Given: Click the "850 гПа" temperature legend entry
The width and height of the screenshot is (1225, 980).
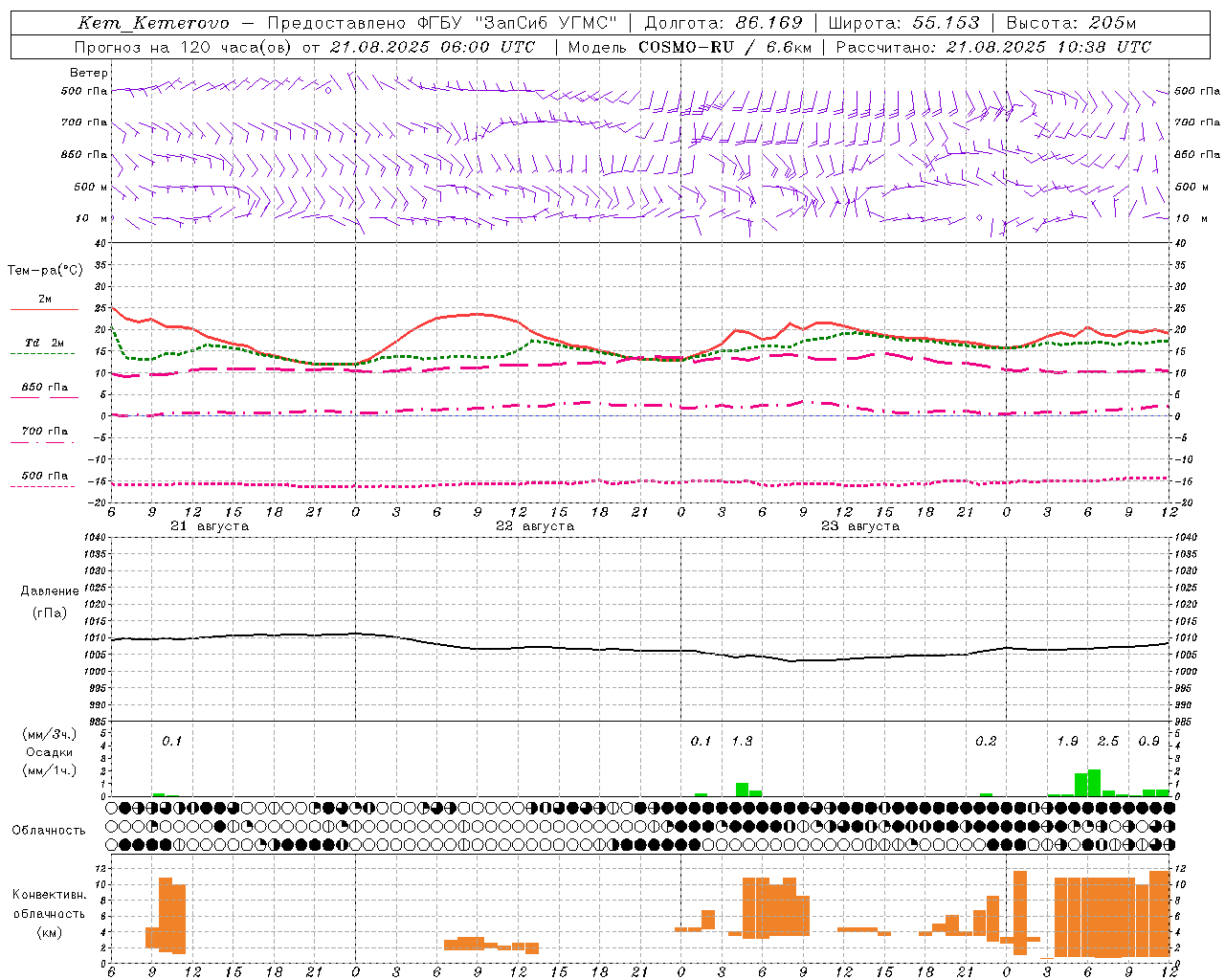Looking at the screenshot, I should (44, 388).
